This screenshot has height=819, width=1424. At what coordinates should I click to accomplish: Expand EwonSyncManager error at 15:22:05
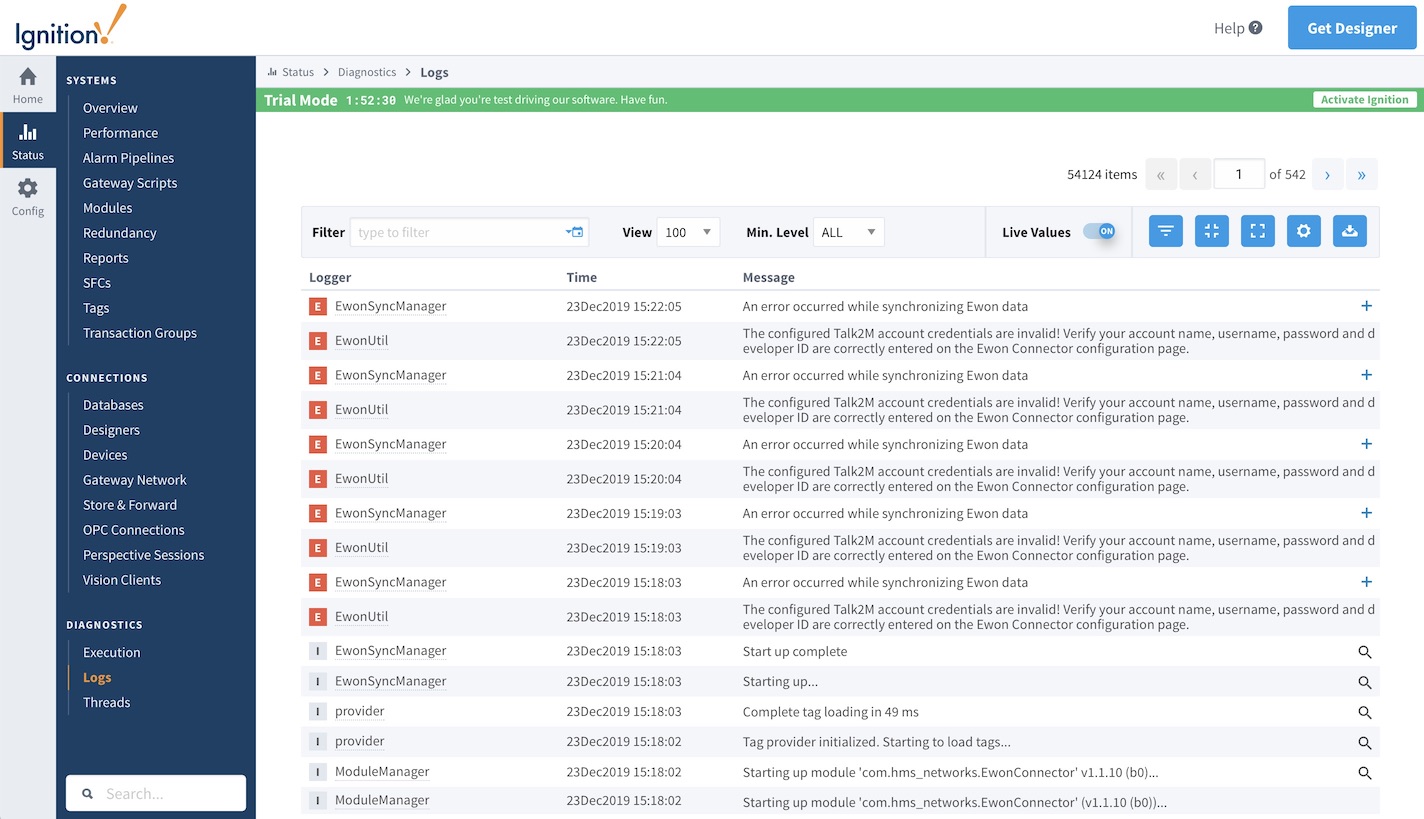tap(1366, 306)
